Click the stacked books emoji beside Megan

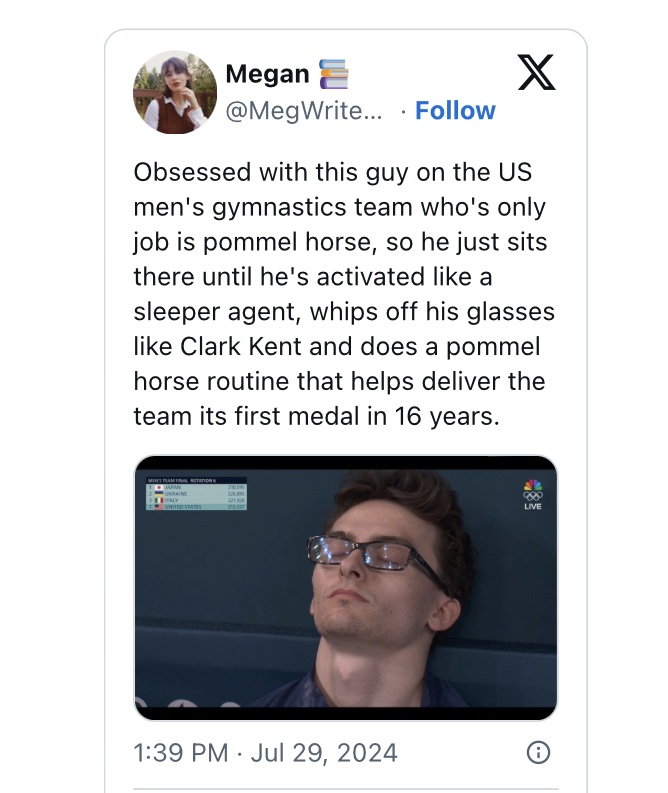pos(334,74)
